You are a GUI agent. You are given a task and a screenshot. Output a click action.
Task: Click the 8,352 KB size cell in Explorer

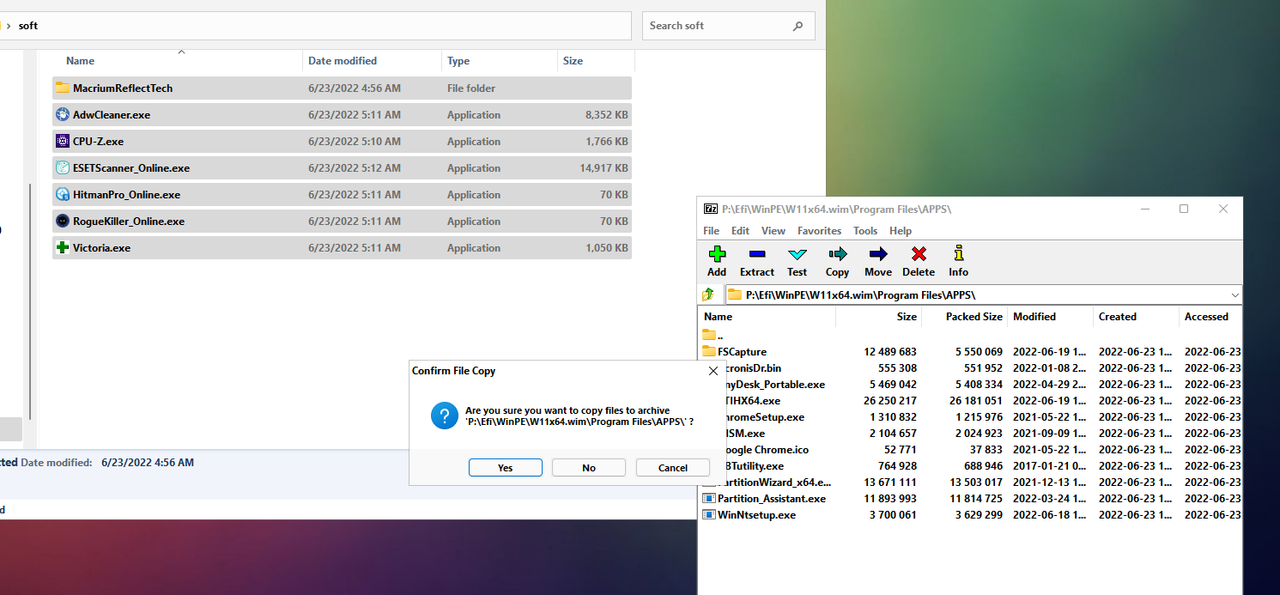607,115
